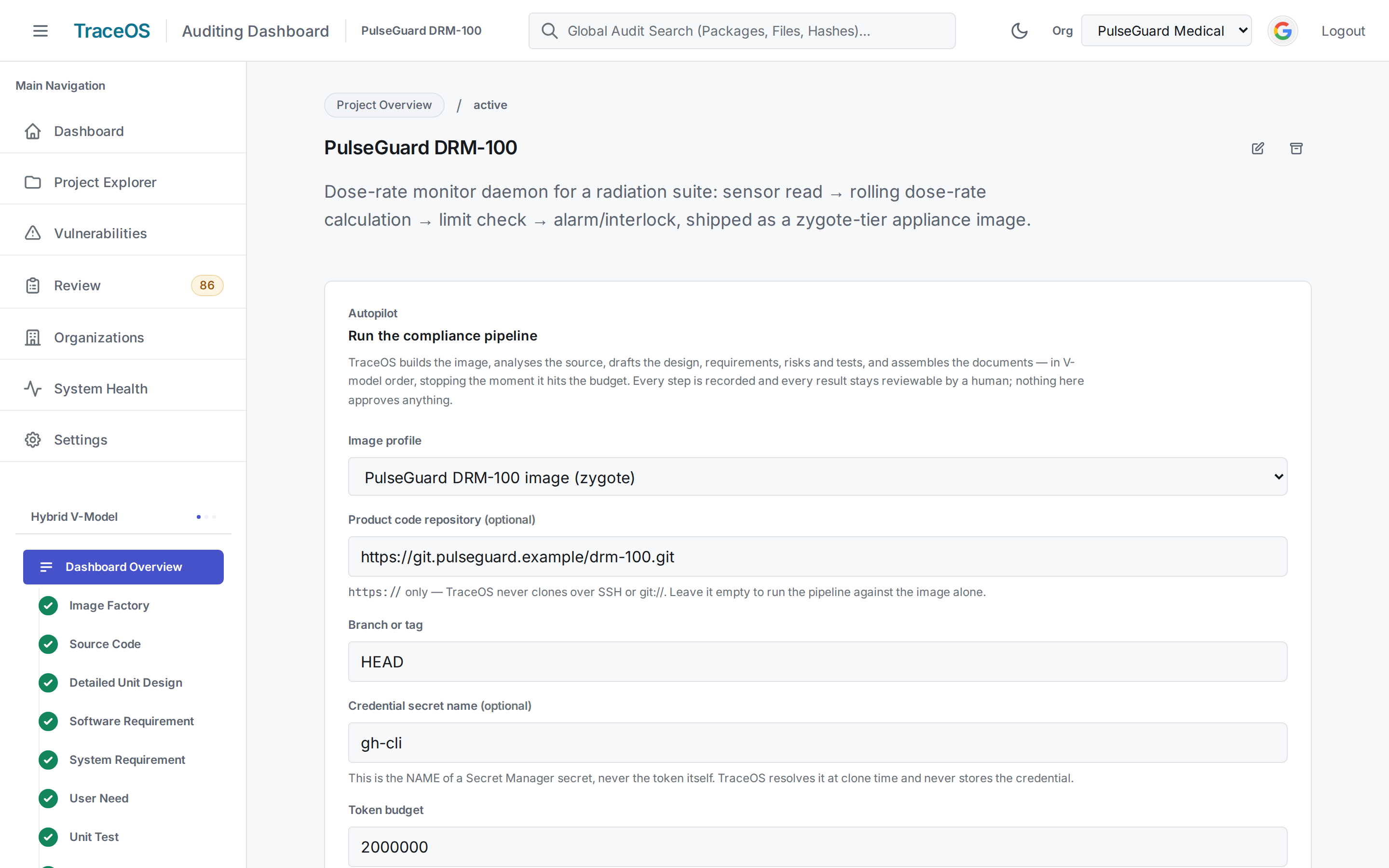Go to Dashboard in main navigation
The height and width of the screenshot is (868, 1389).
pos(123,132)
